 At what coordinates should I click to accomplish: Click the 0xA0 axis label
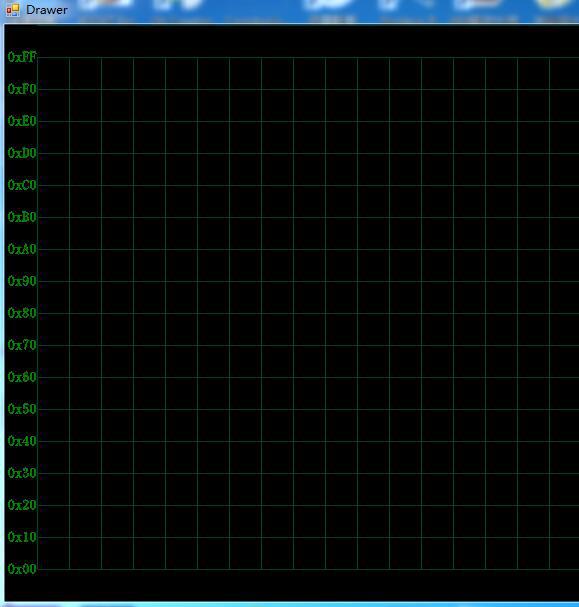[x=22, y=249]
